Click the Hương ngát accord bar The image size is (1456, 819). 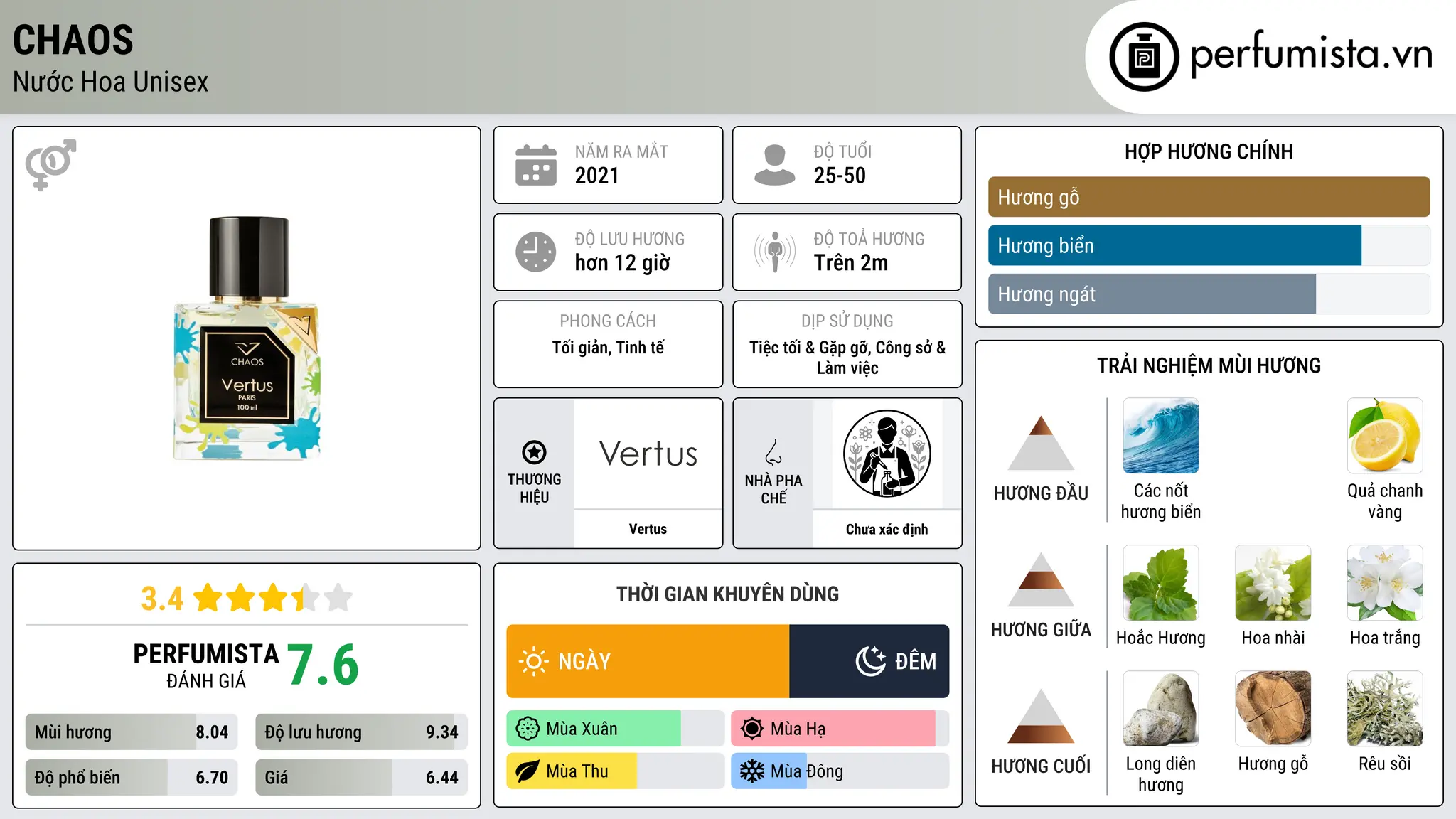tap(1209, 294)
